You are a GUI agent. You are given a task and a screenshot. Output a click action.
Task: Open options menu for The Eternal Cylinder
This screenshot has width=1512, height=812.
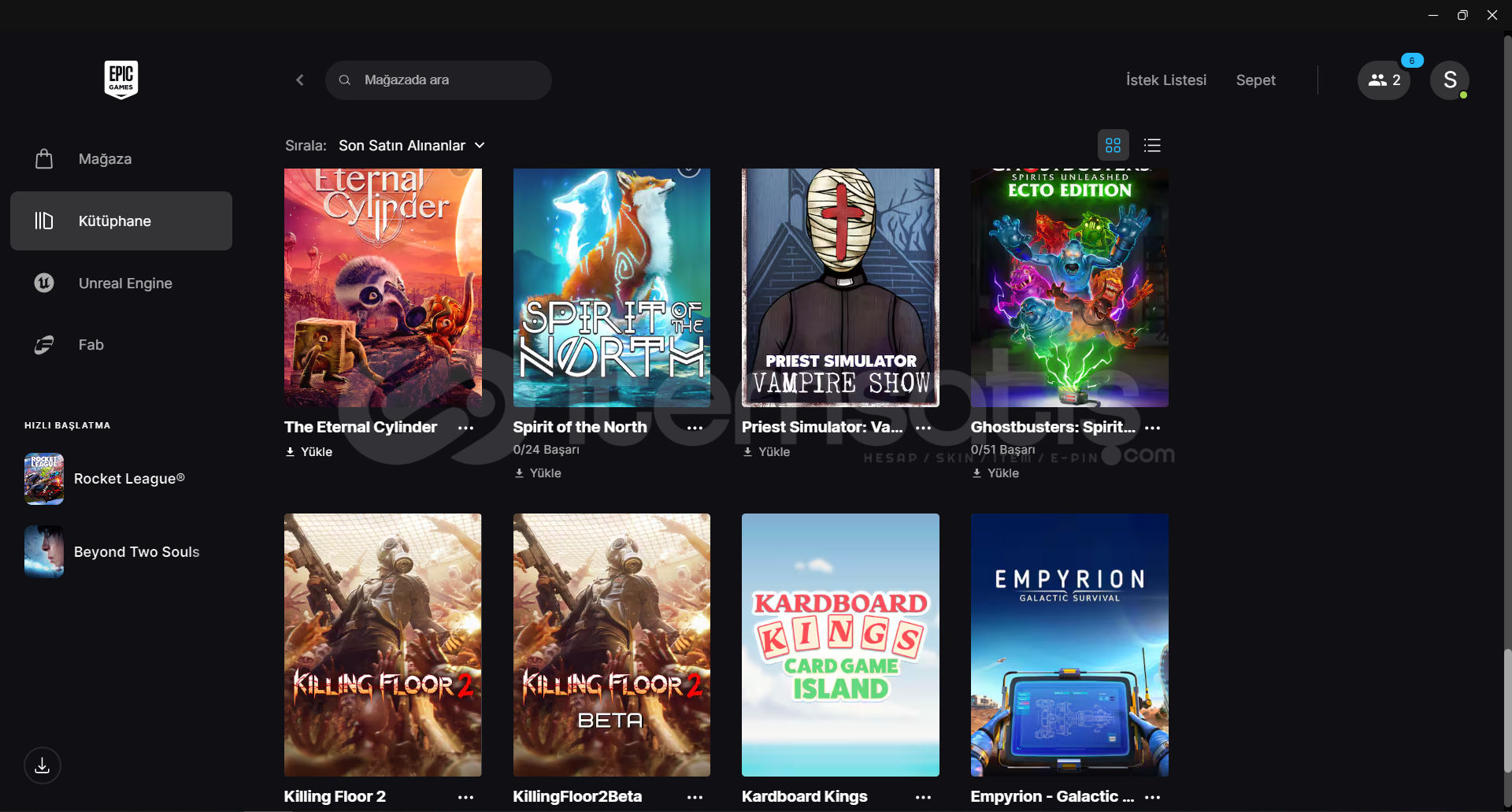click(x=466, y=428)
